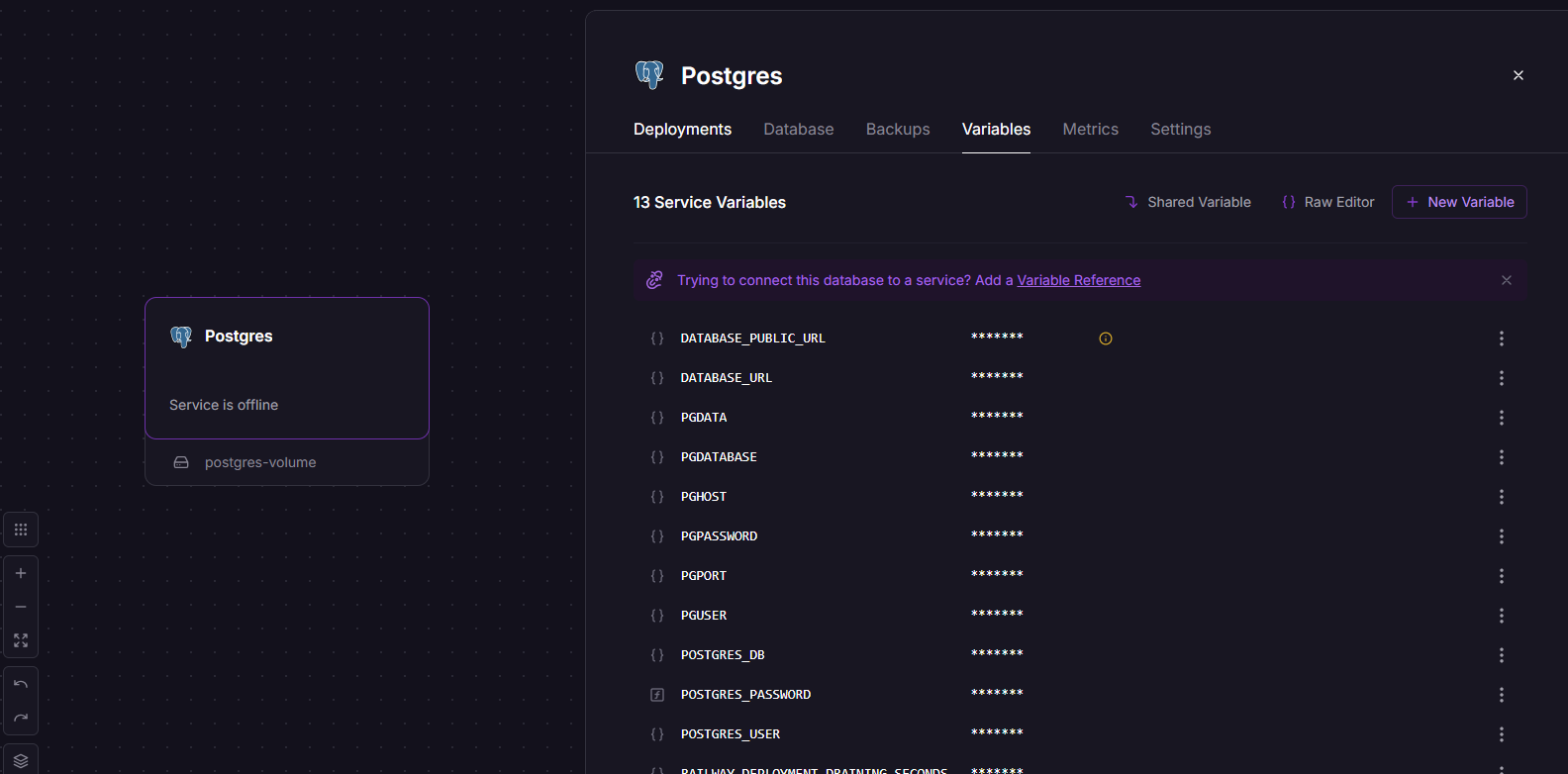
Task: Click the function icon next to POSTGRES_PASSWORD
Action: [x=657, y=695]
